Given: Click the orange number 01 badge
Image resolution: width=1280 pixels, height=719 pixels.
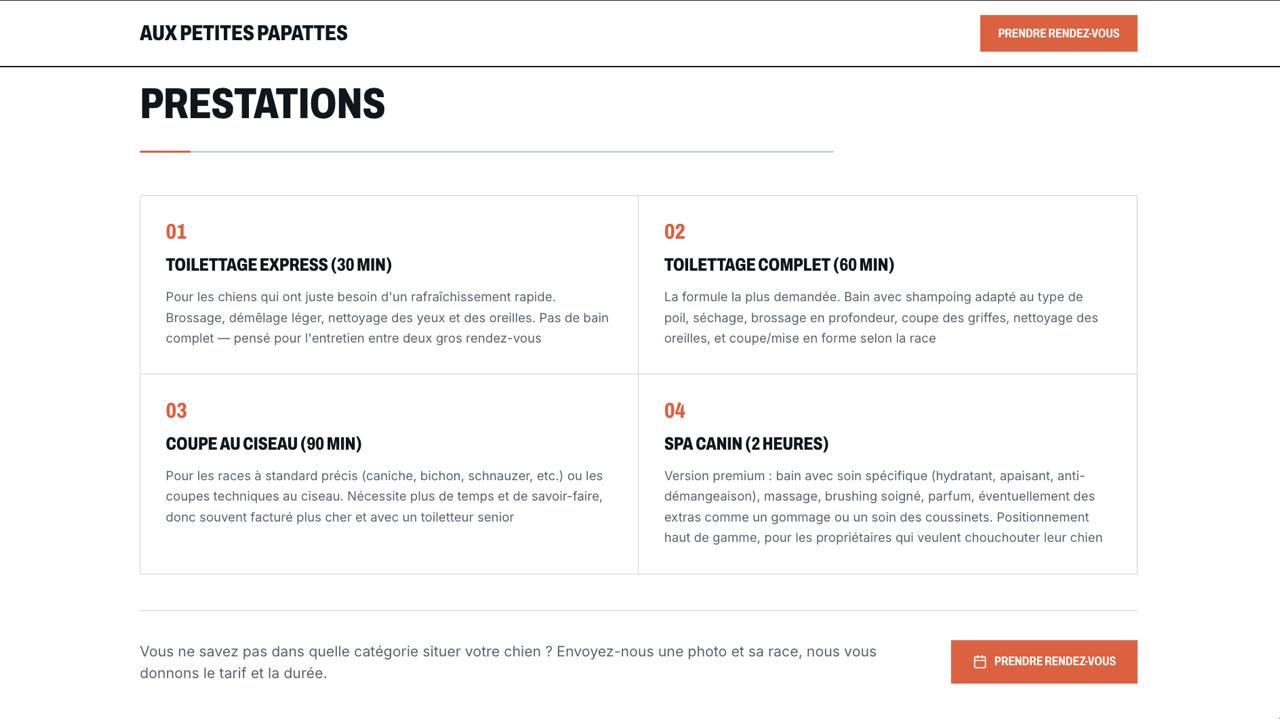Looking at the screenshot, I should coord(176,232).
